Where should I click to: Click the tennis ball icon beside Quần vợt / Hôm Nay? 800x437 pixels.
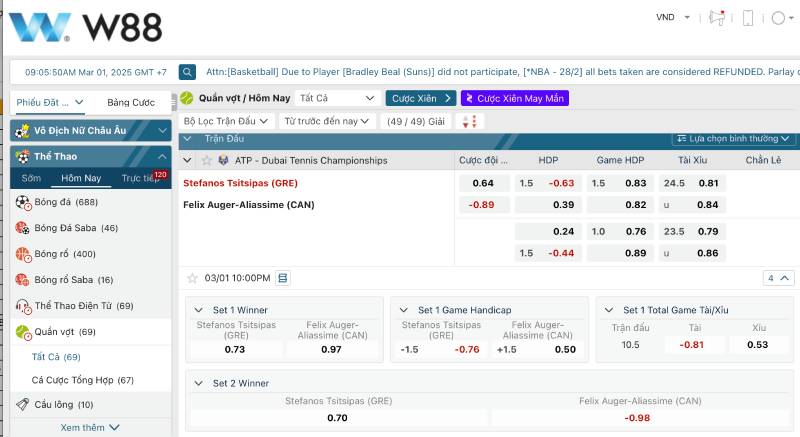pyautogui.click(x=187, y=98)
